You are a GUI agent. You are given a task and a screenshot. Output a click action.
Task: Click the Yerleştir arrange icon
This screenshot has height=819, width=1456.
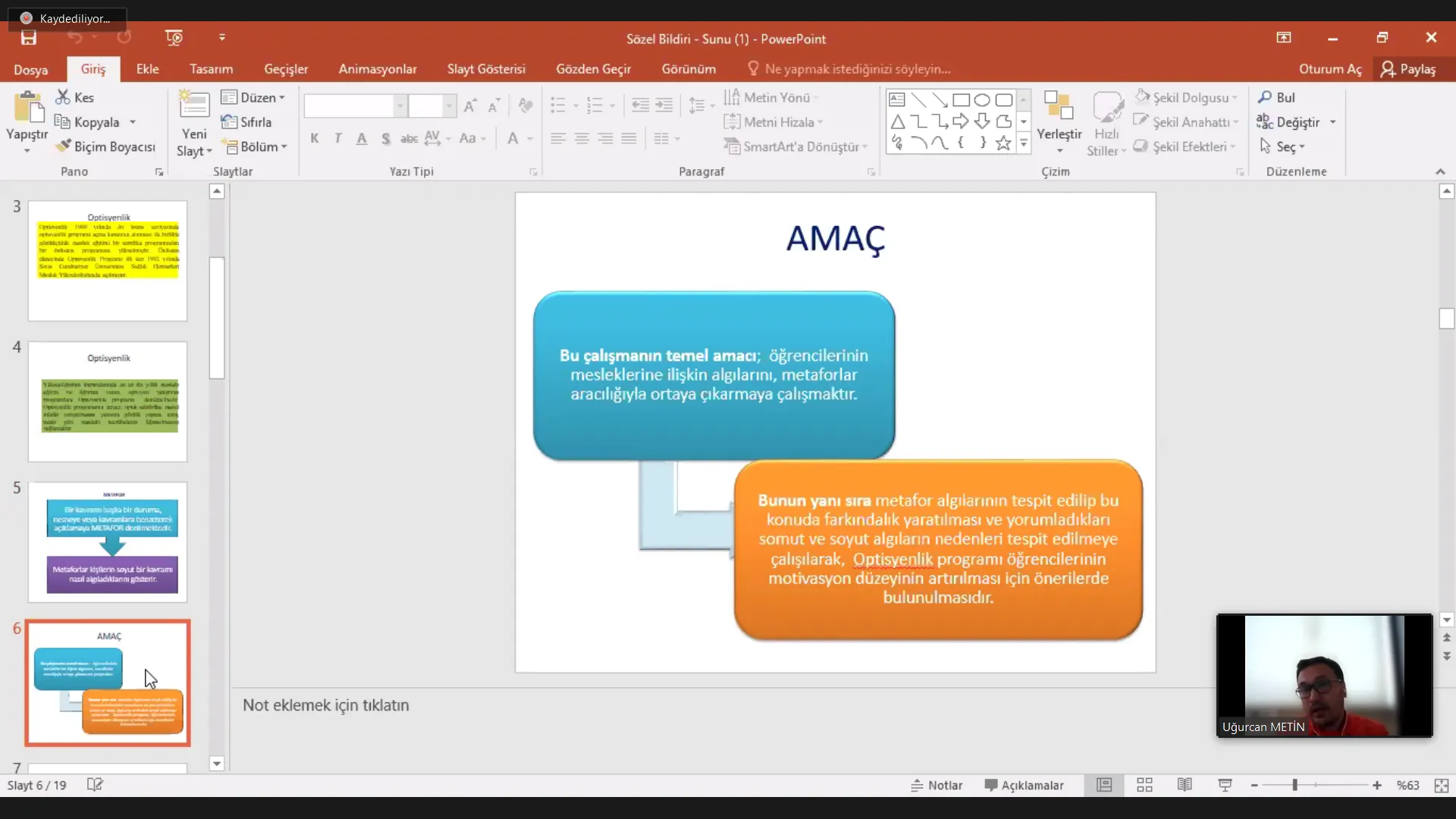coord(1059,106)
